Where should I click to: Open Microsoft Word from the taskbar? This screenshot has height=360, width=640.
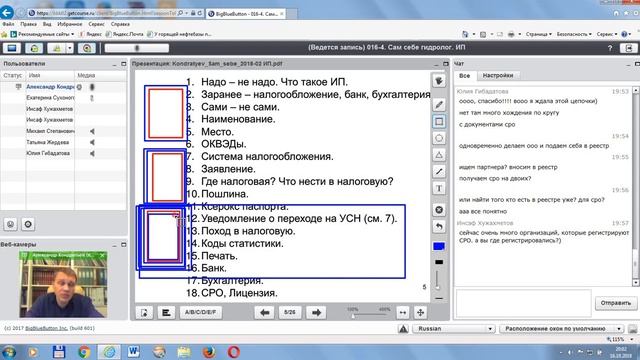[x=133, y=351]
